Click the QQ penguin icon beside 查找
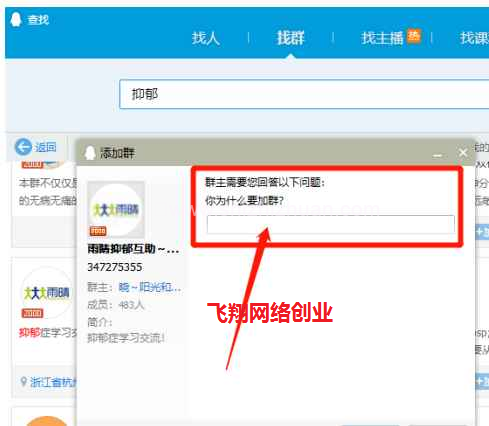 [x=15, y=19]
